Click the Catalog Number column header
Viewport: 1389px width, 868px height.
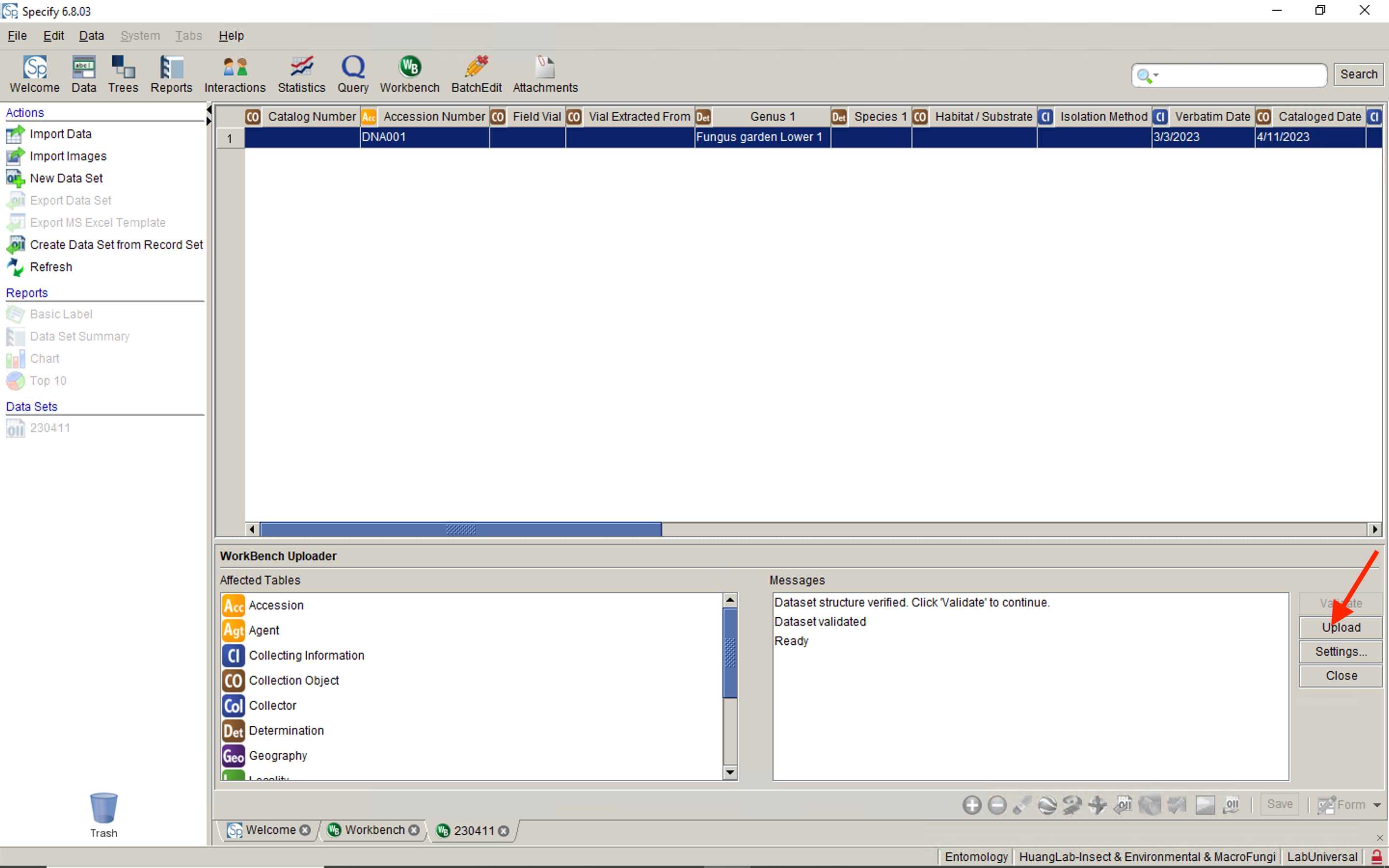click(302, 117)
